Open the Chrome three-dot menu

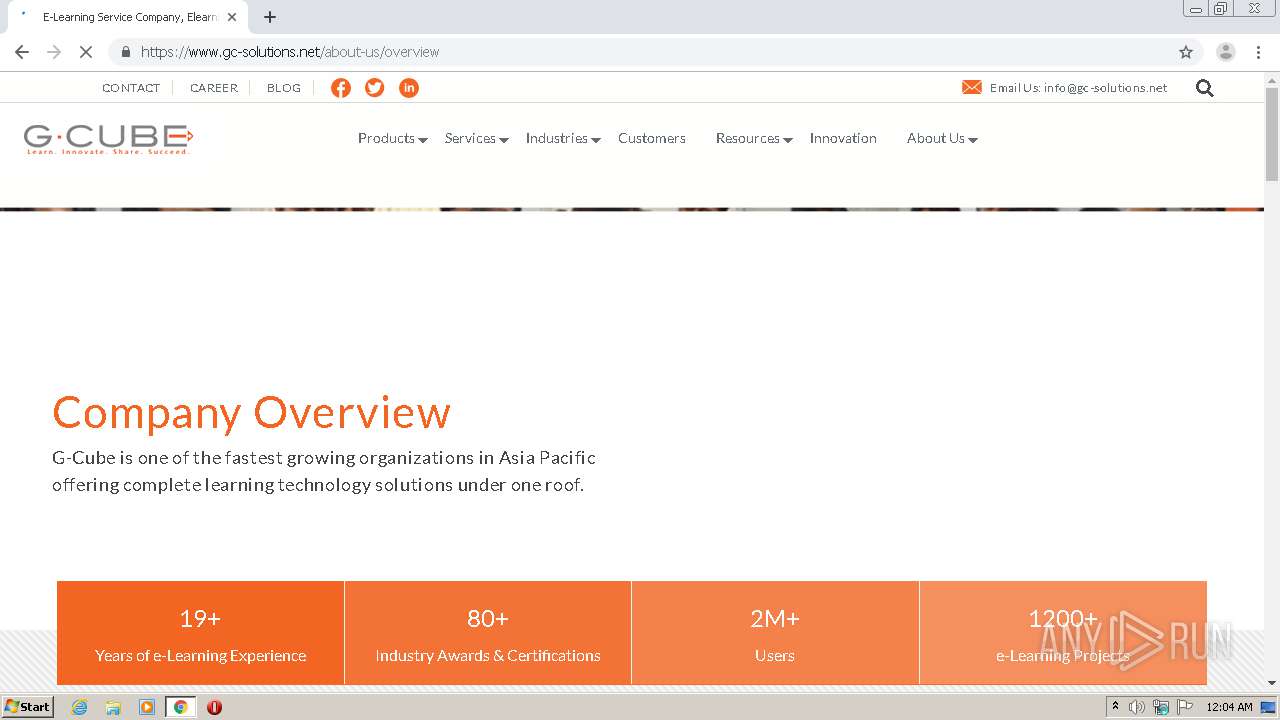click(x=1259, y=52)
